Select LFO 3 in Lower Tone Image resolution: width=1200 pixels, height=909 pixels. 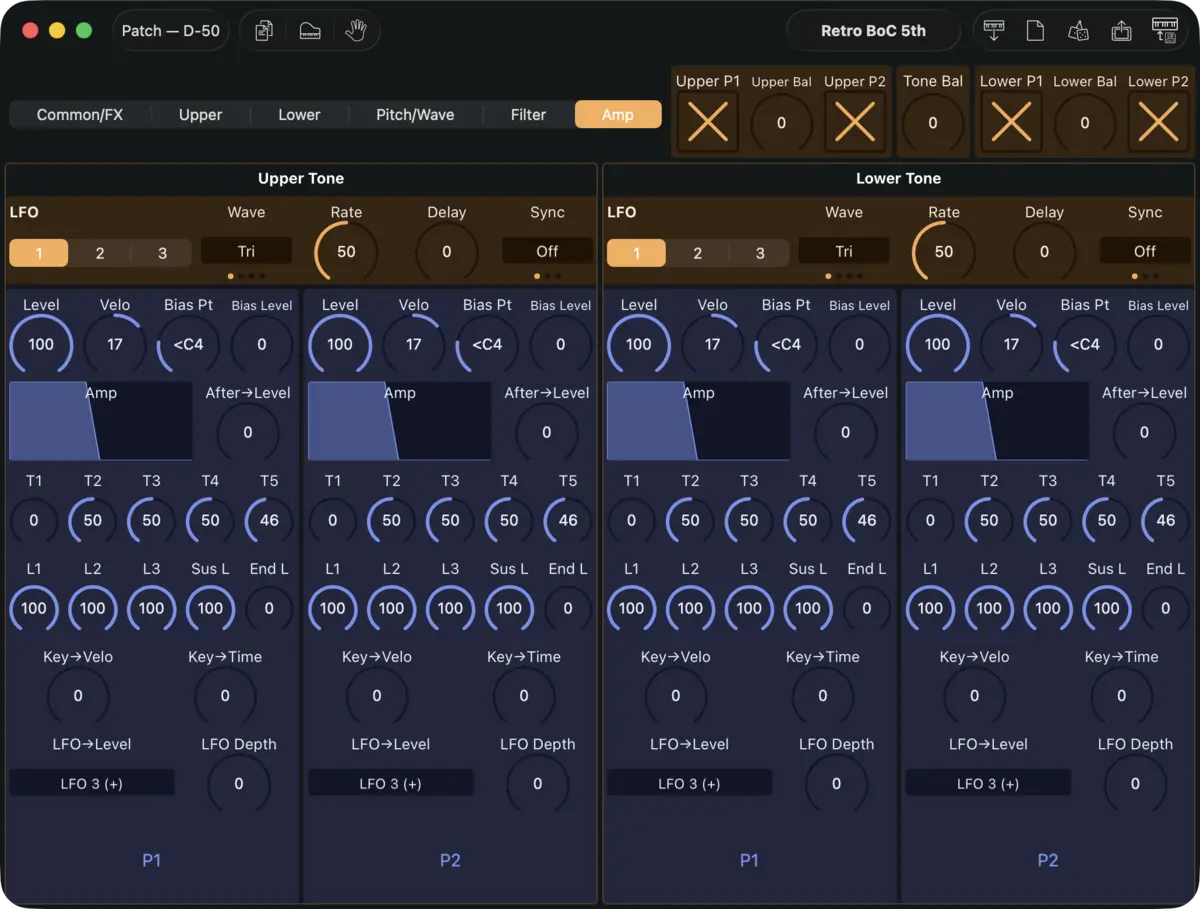pyautogui.click(x=760, y=253)
